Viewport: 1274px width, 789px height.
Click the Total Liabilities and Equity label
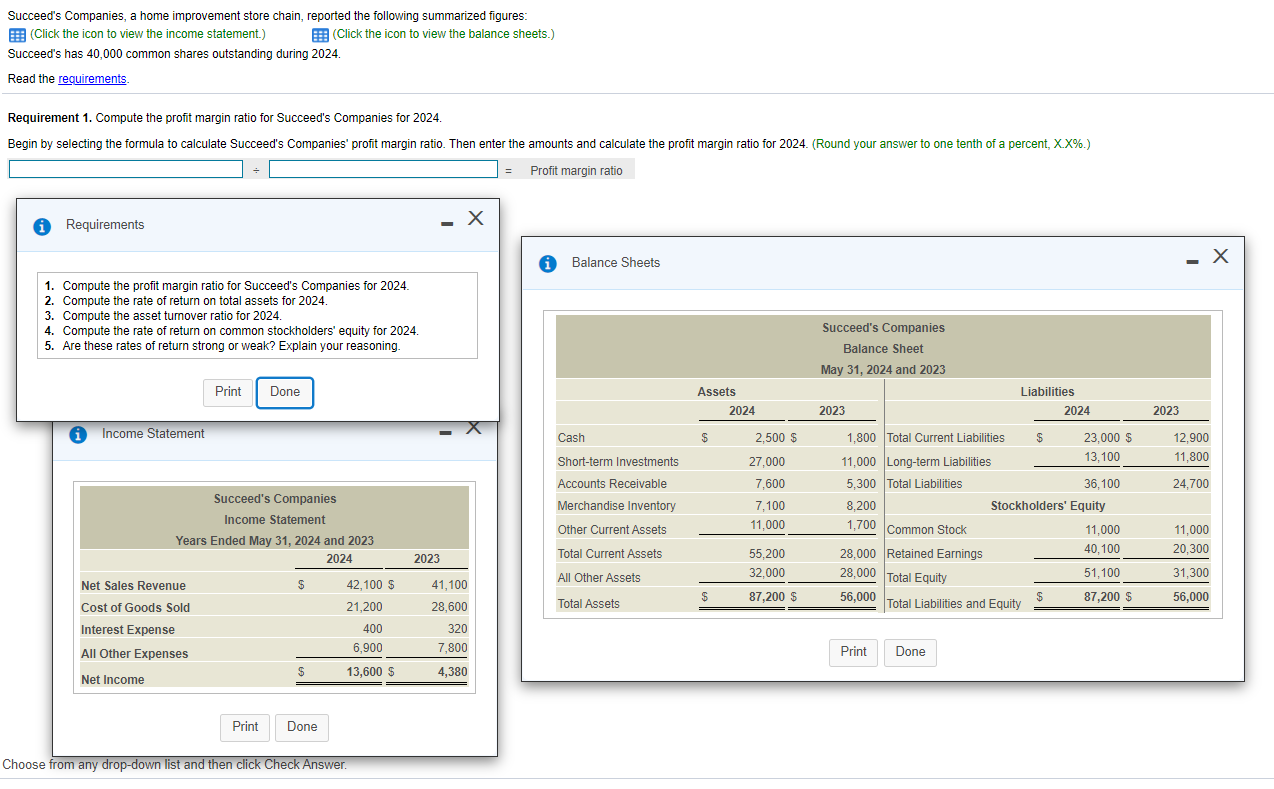pos(954,604)
